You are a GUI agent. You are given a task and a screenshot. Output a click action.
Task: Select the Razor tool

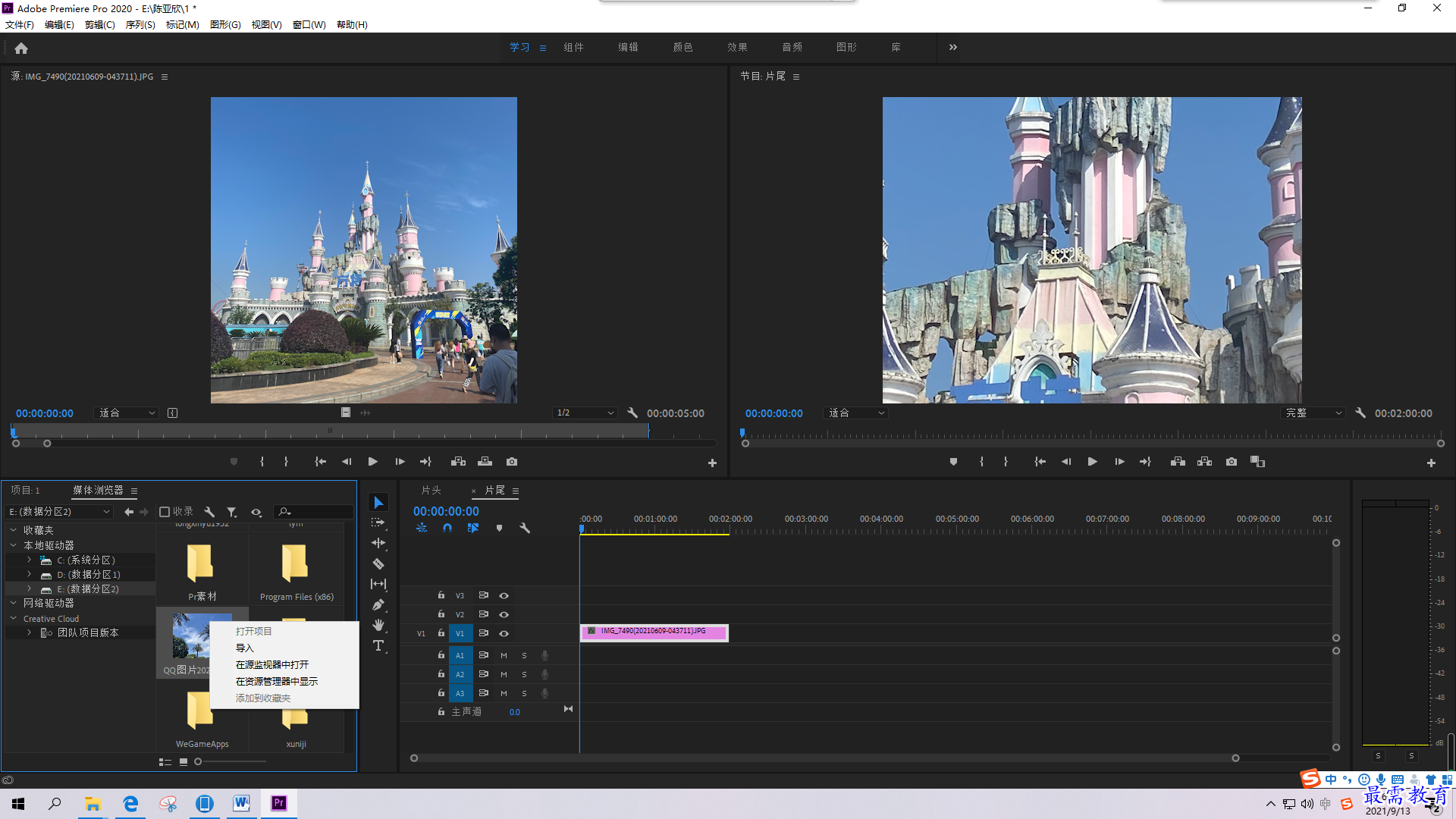click(378, 563)
